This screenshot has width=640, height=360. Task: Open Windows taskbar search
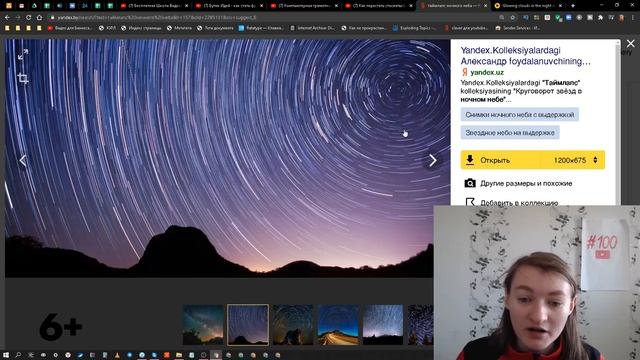(x=18, y=355)
